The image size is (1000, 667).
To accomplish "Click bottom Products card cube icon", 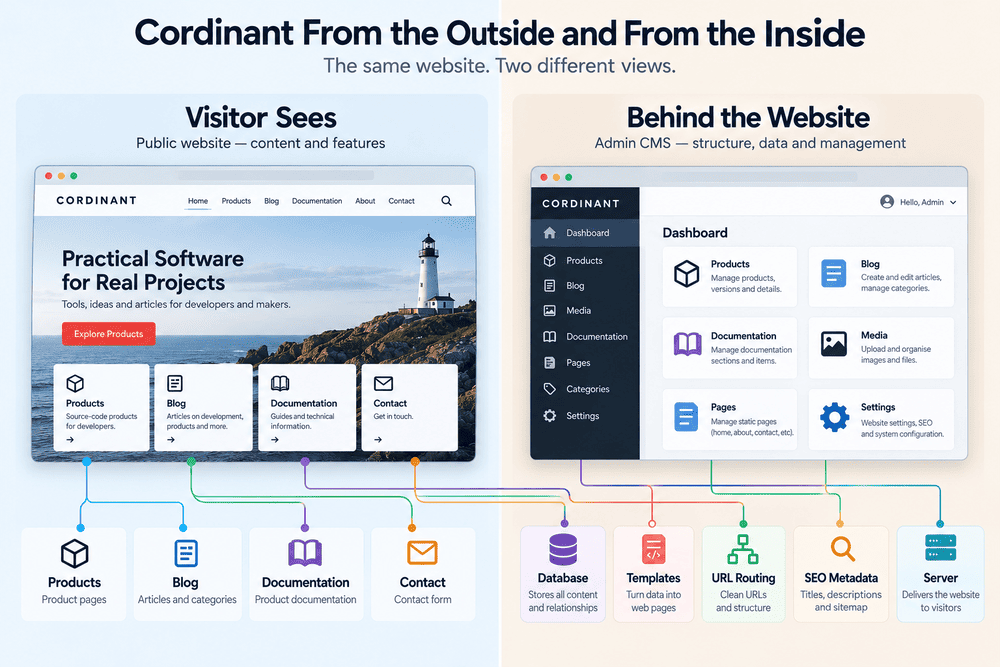I will 75,553.
